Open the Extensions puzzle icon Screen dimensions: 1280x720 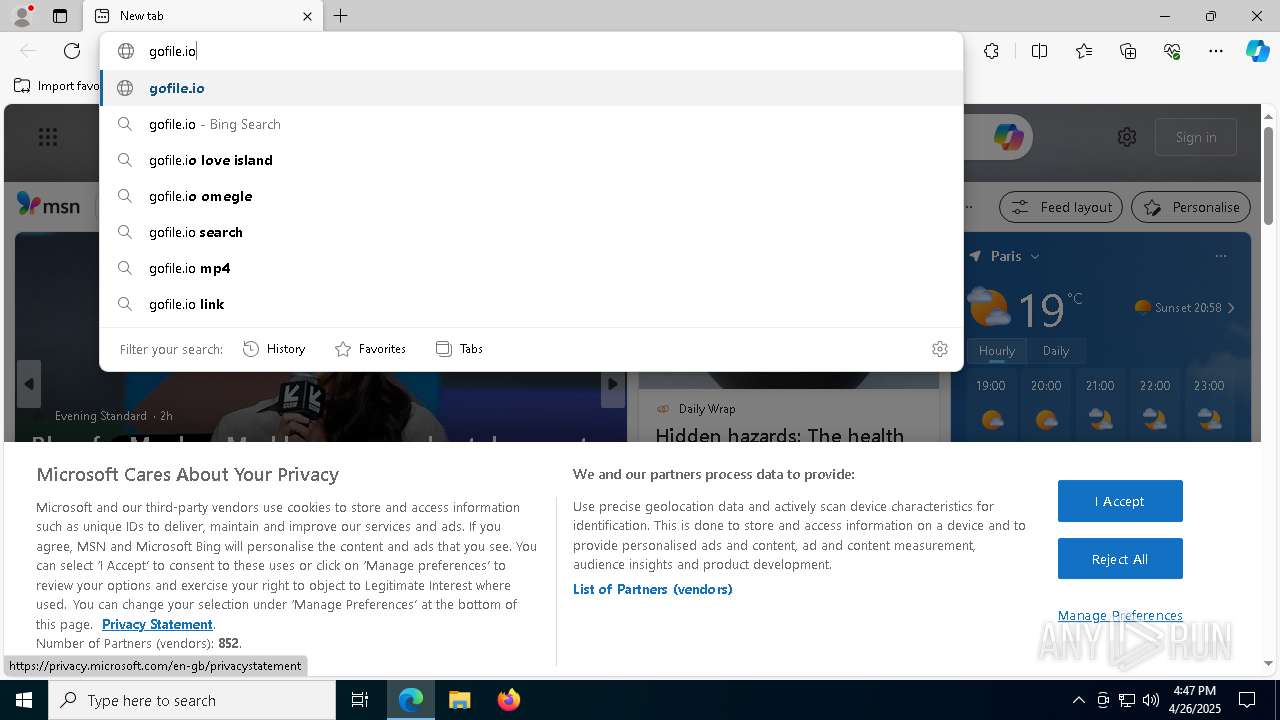click(x=991, y=51)
